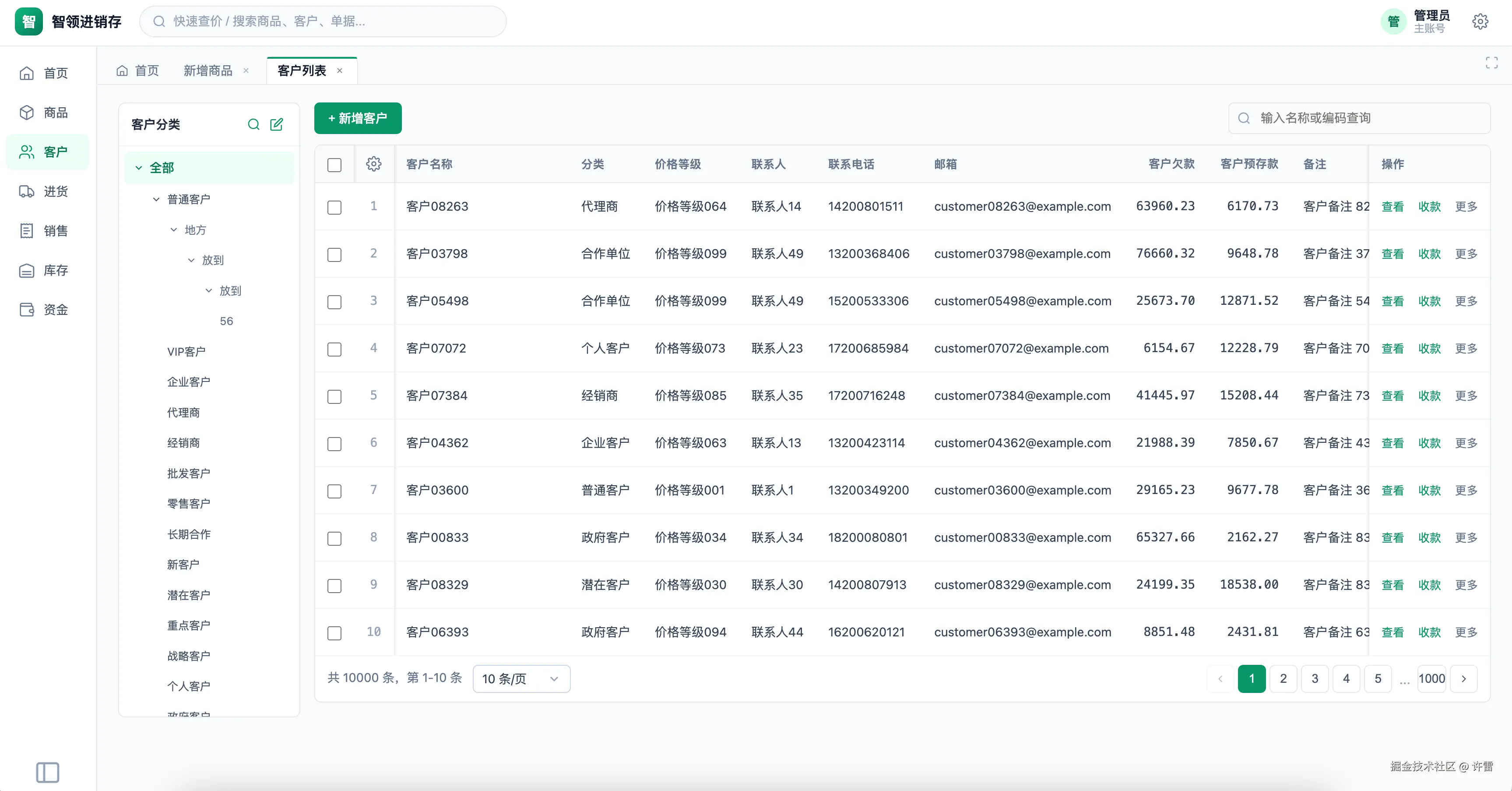Open the 资金 funds module in the sidebar
This screenshot has width=1512, height=791.
(47, 310)
